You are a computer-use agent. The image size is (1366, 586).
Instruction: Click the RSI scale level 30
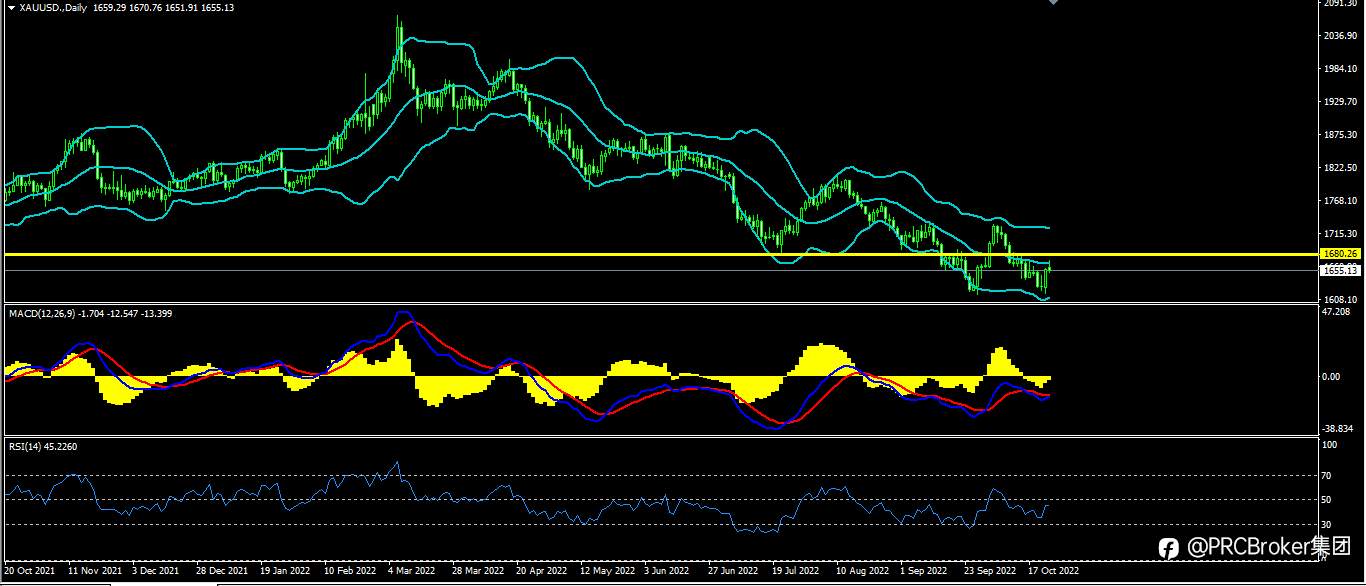point(1327,524)
